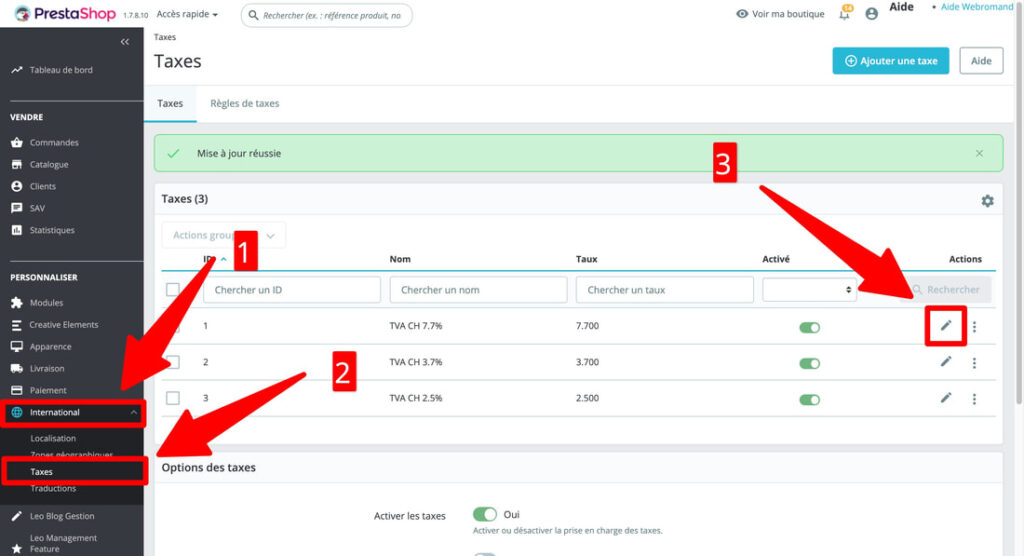The height and width of the screenshot is (556, 1024).
Task: Open the Activé filter dropdown
Action: pos(808,290)
